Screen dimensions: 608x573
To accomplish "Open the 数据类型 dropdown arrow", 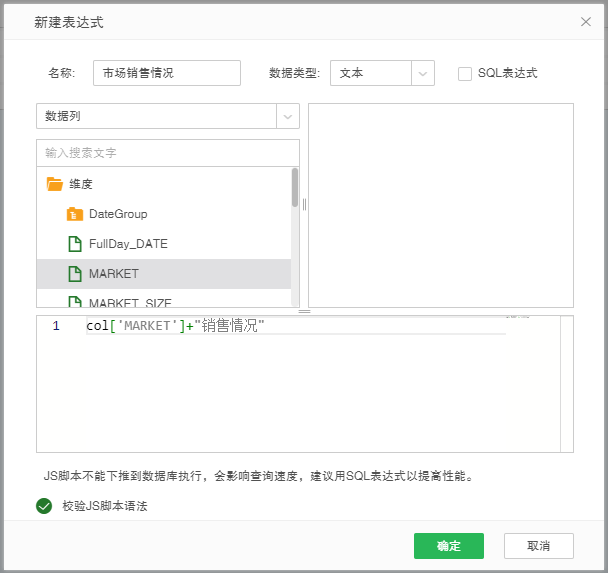I will click(423, 73).
